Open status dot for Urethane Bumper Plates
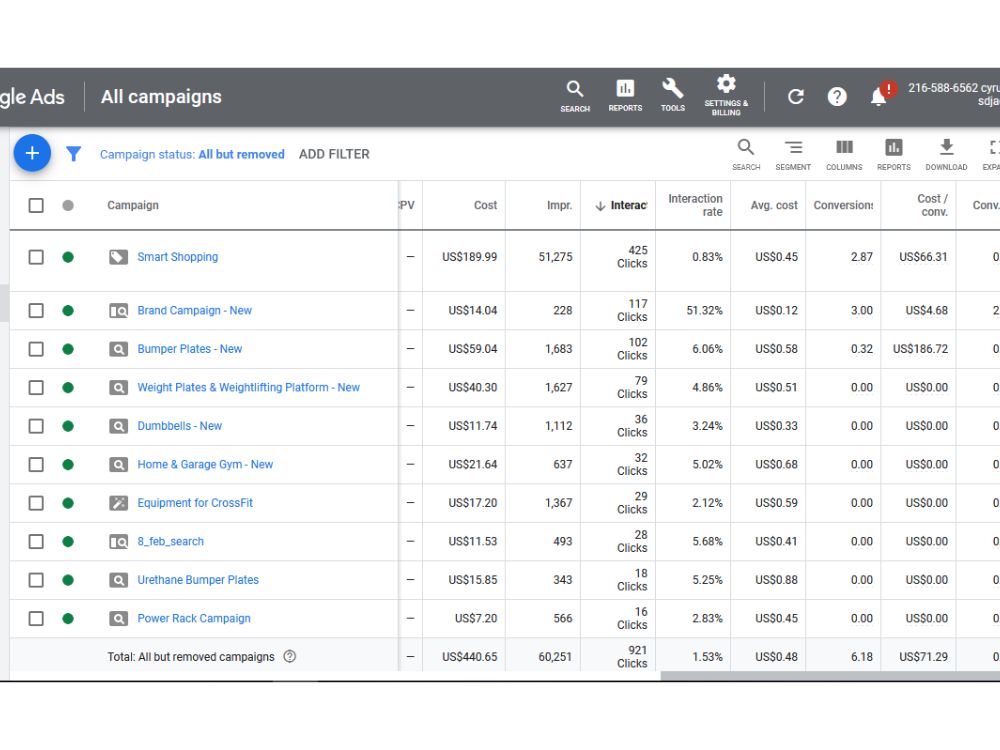 [68, 580]
